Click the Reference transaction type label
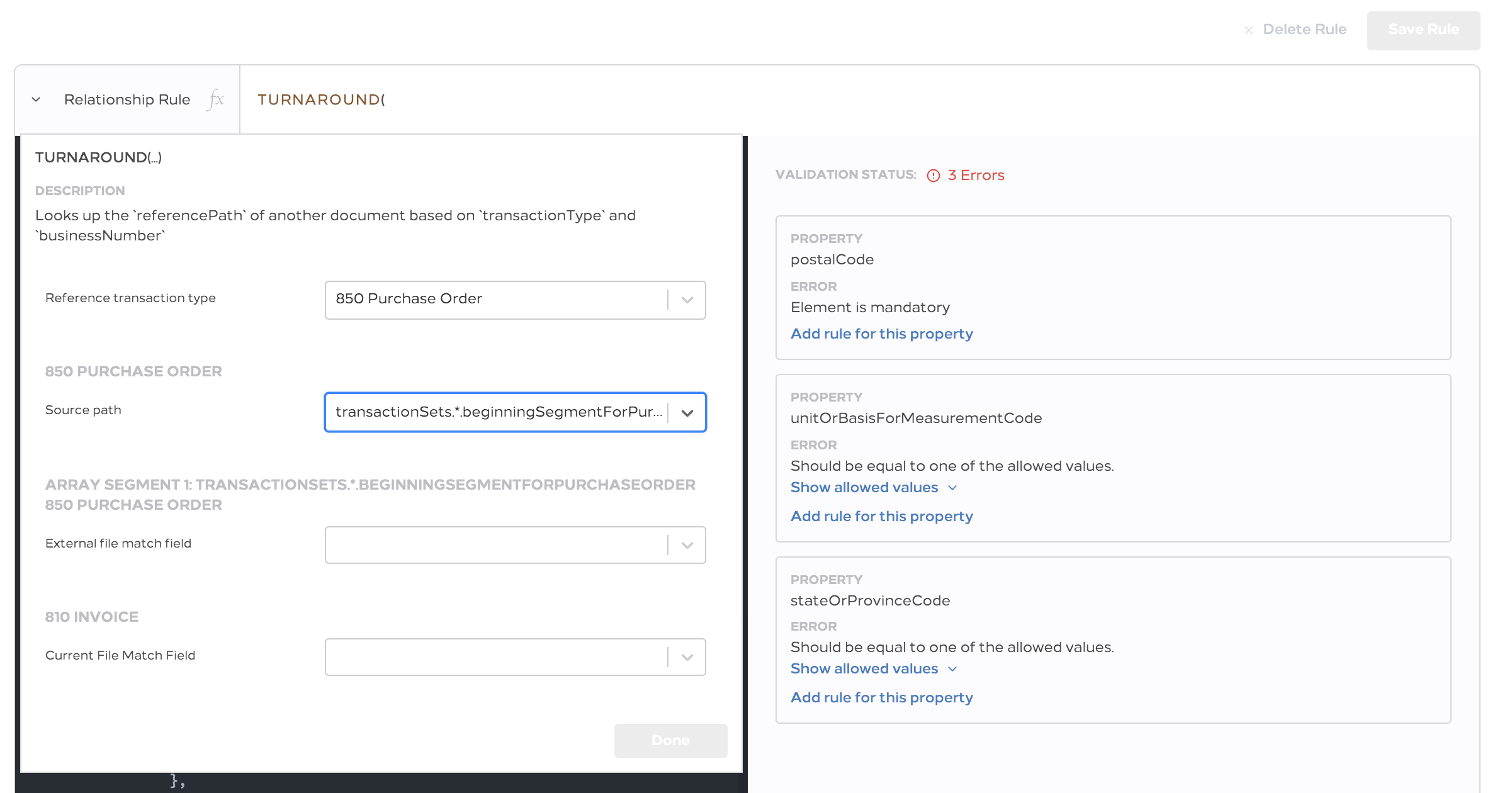This screenshot has height=793, width=1512. pyautogui.click(x=130, y=298)
